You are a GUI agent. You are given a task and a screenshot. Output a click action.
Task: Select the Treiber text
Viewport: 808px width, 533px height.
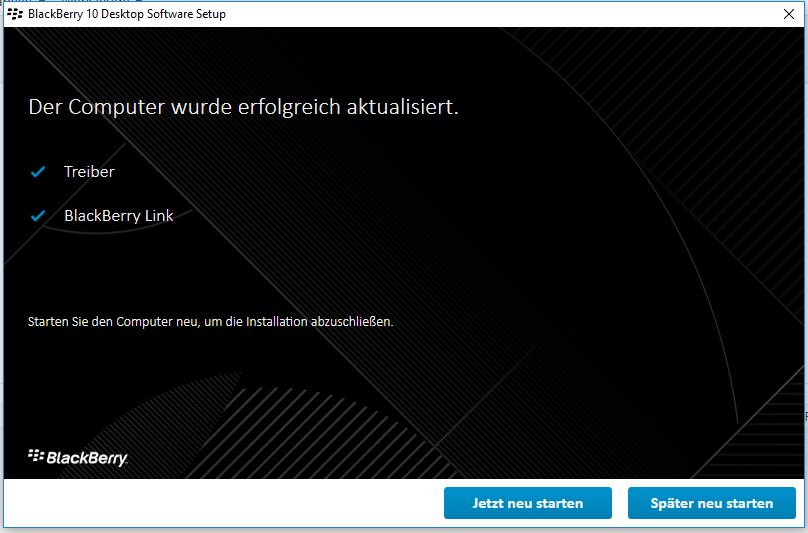coord(89,172)
